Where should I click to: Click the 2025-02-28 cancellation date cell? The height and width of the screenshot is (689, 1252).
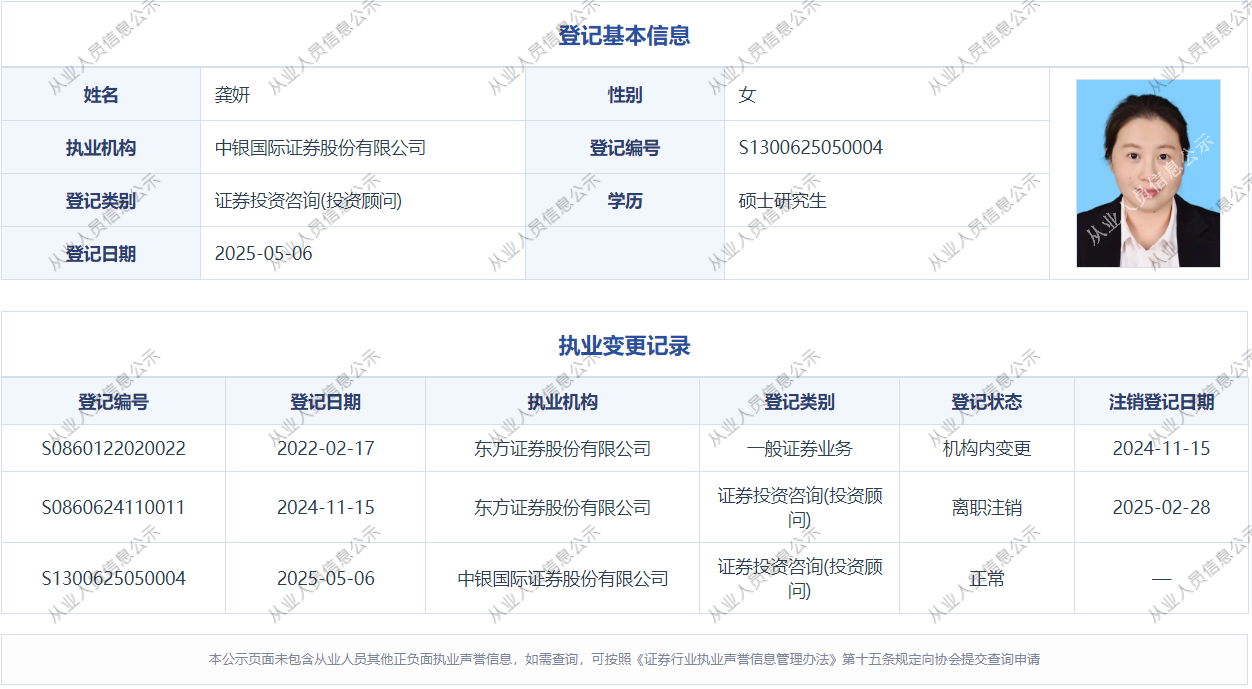point(1161,508)
